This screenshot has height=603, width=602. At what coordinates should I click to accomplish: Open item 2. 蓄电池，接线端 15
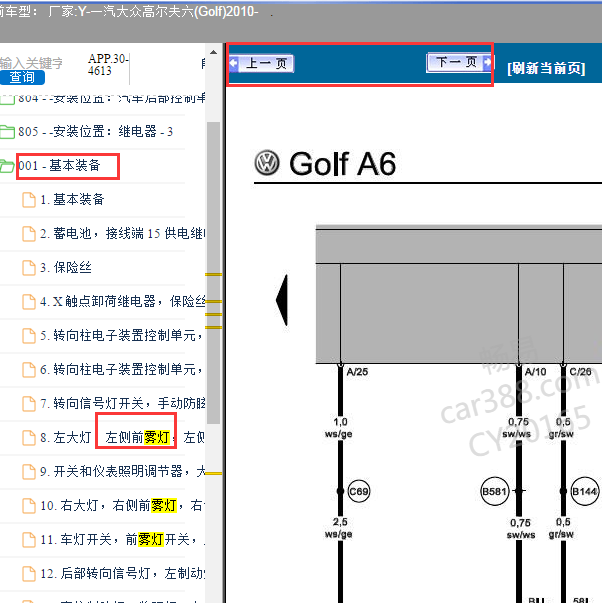pyautogui.click(x=123, y=233)
